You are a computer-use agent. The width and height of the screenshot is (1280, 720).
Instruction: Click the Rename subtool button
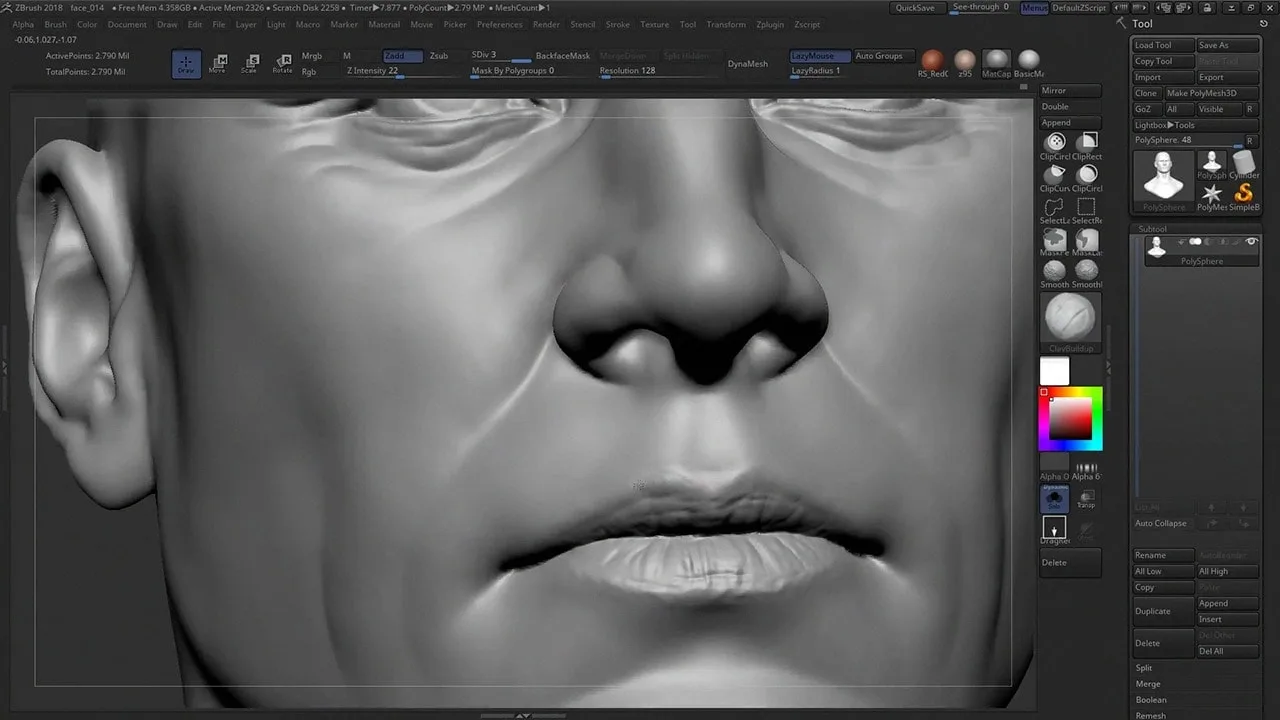(1164, 555)
